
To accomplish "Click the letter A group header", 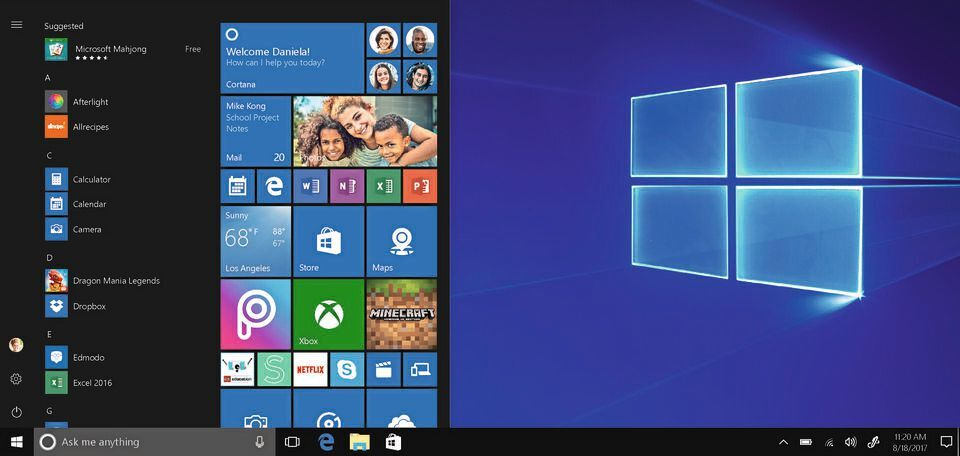I will [48, 78].
